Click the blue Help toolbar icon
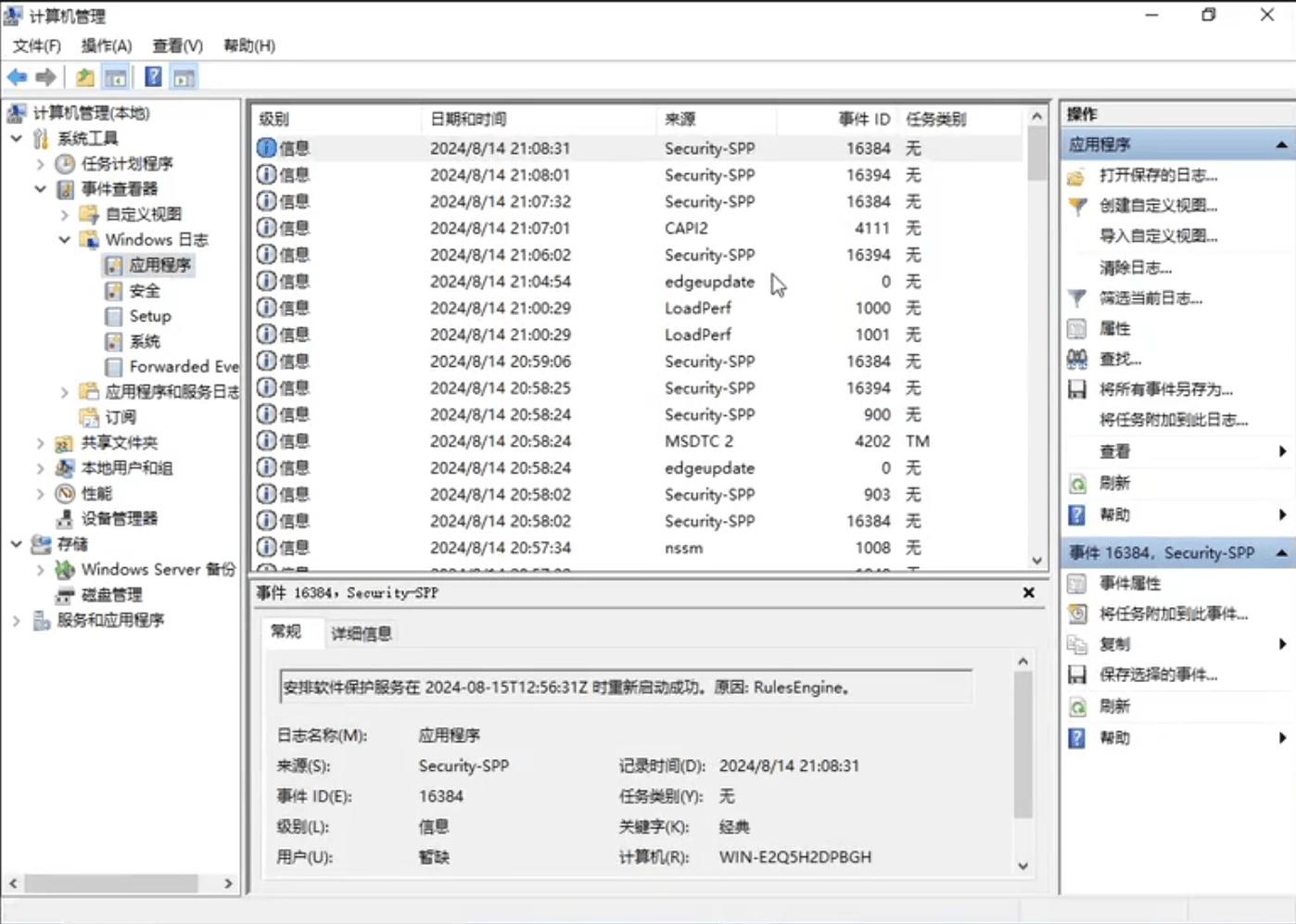The width and height of the screenshot is (1296, 924). click(153, 78)
